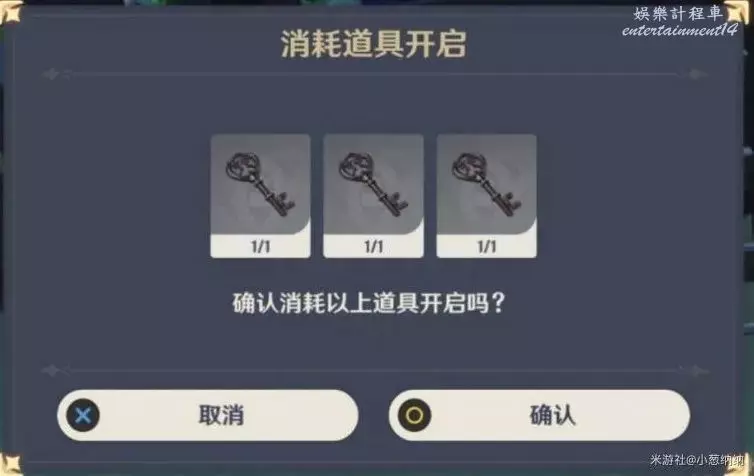Click the 确认消耗以上道具开启吗 prompt text

pos(368,303)
